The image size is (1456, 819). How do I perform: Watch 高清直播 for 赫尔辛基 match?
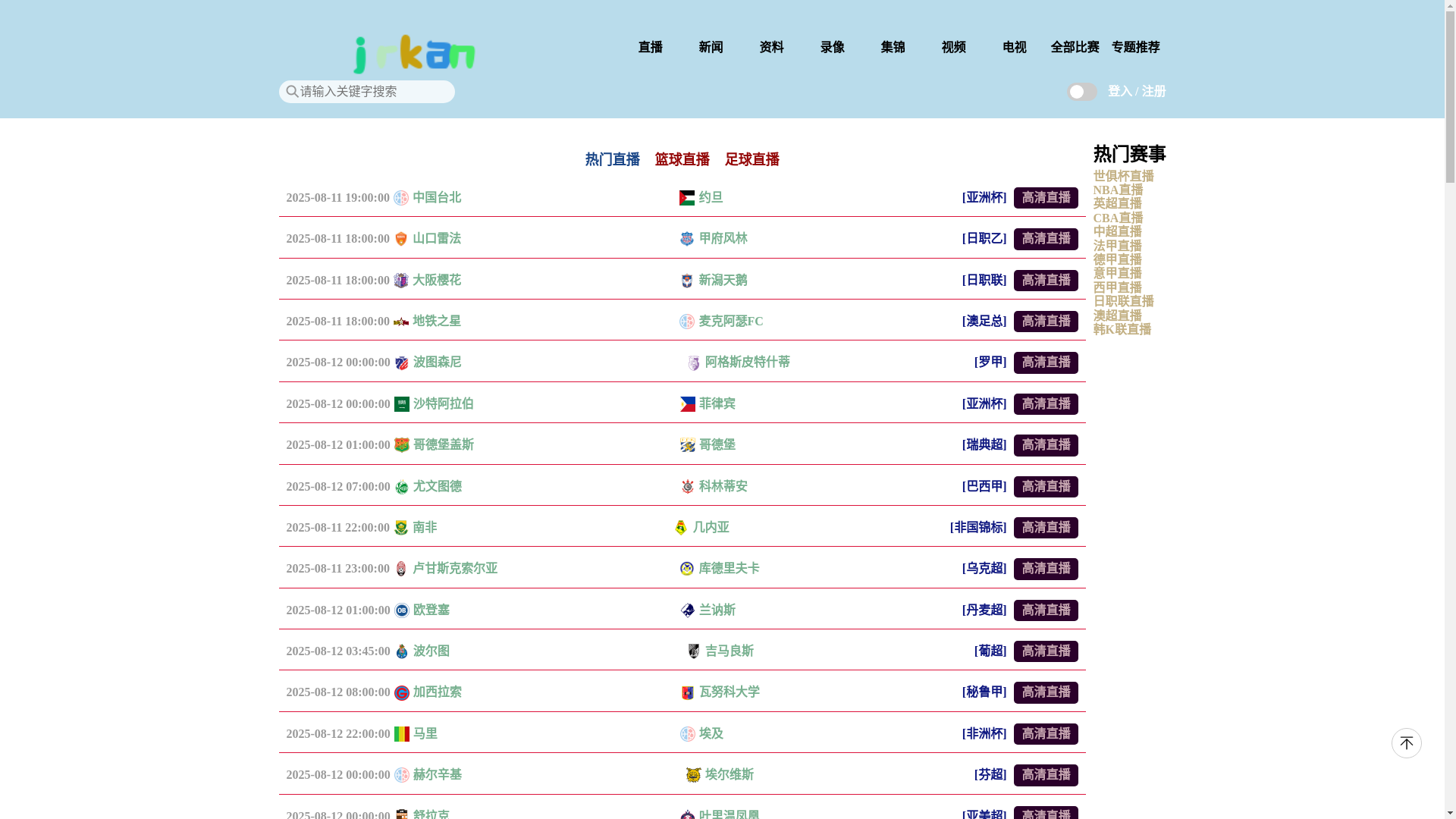[1046, 775]
